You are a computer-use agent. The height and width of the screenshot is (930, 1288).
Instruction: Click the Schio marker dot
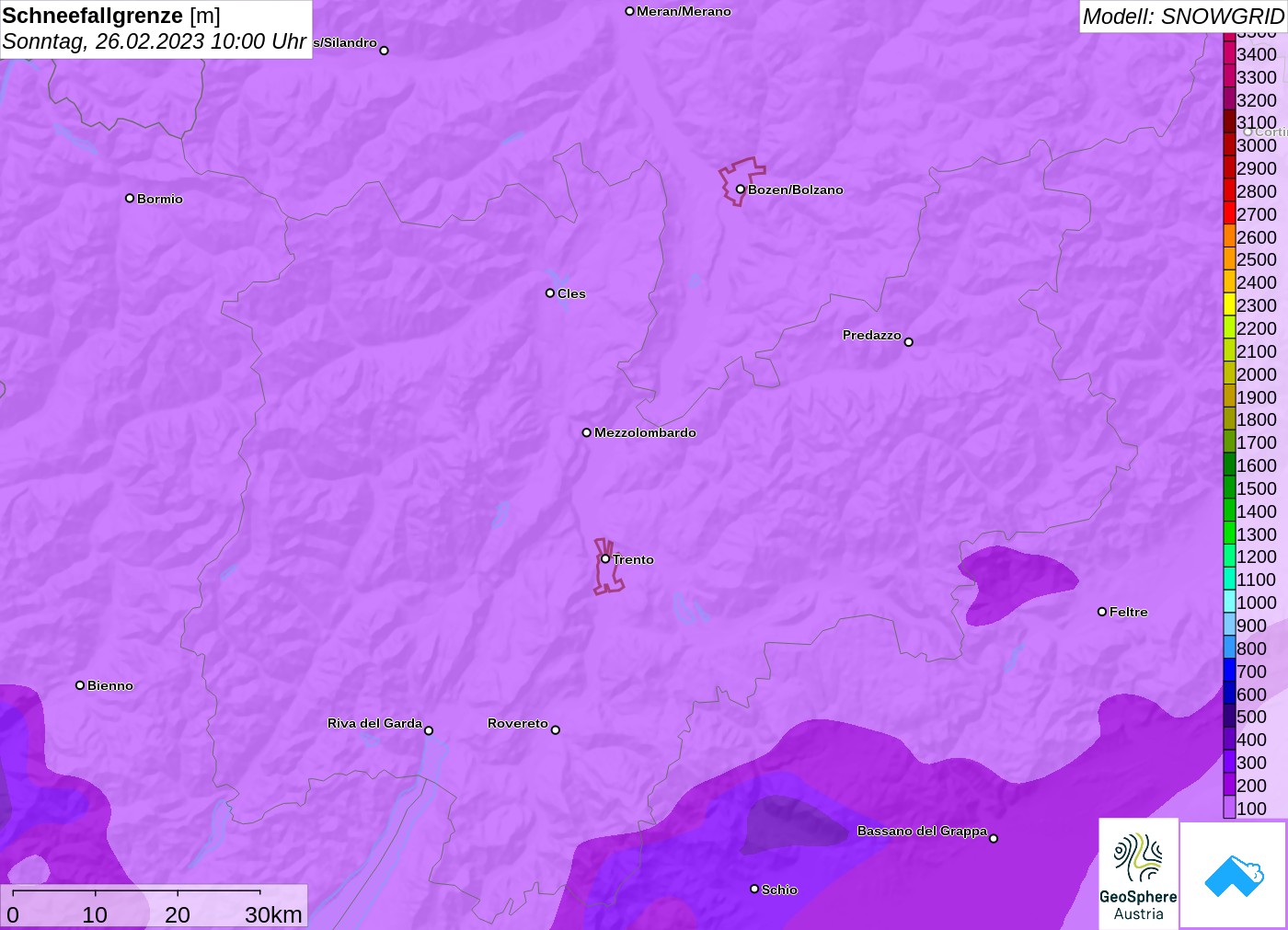pos(754,889)
